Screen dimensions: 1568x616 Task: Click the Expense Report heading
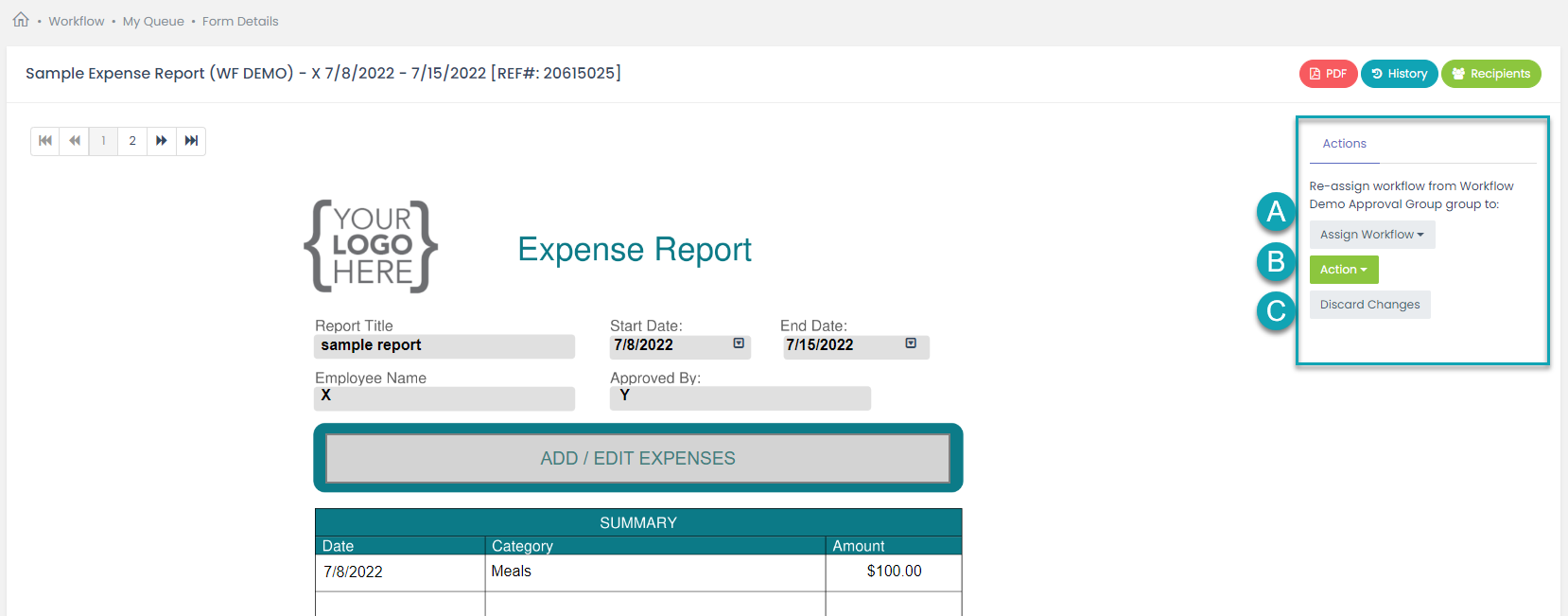click(635, 250)
